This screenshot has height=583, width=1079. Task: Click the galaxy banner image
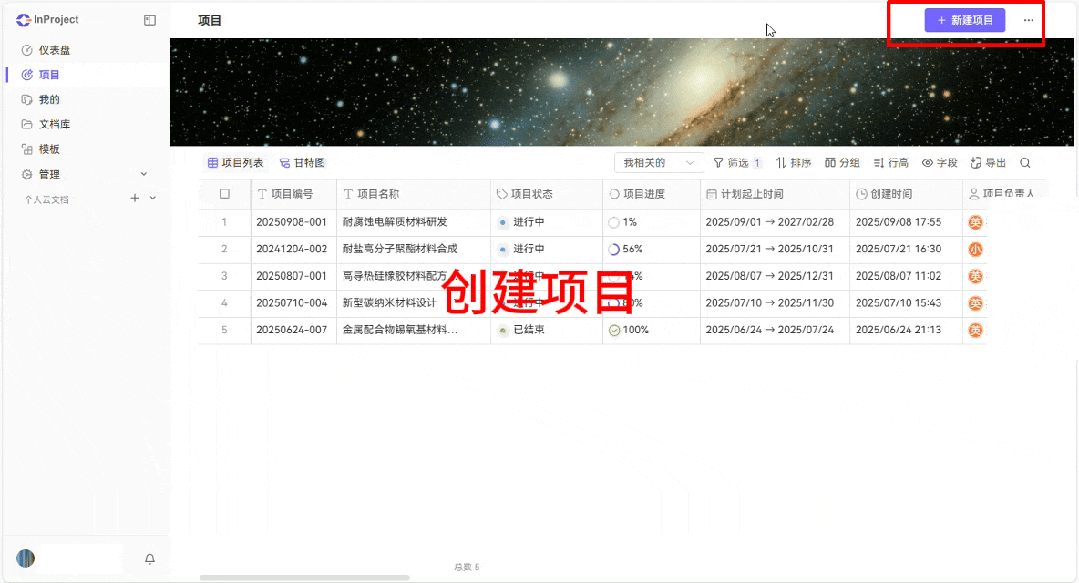pyautogui.click(x=621, y=92)
